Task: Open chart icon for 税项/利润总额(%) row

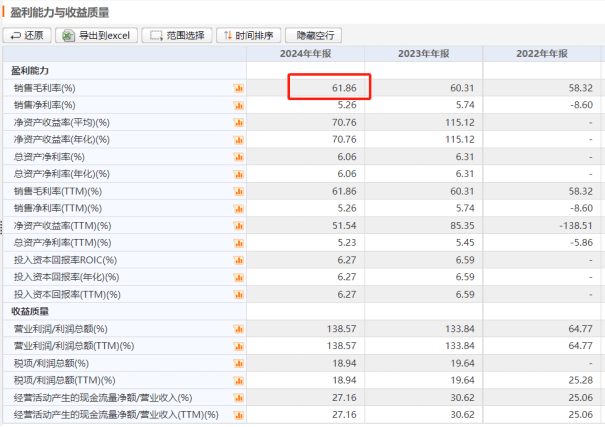Action: coord(238,363)
